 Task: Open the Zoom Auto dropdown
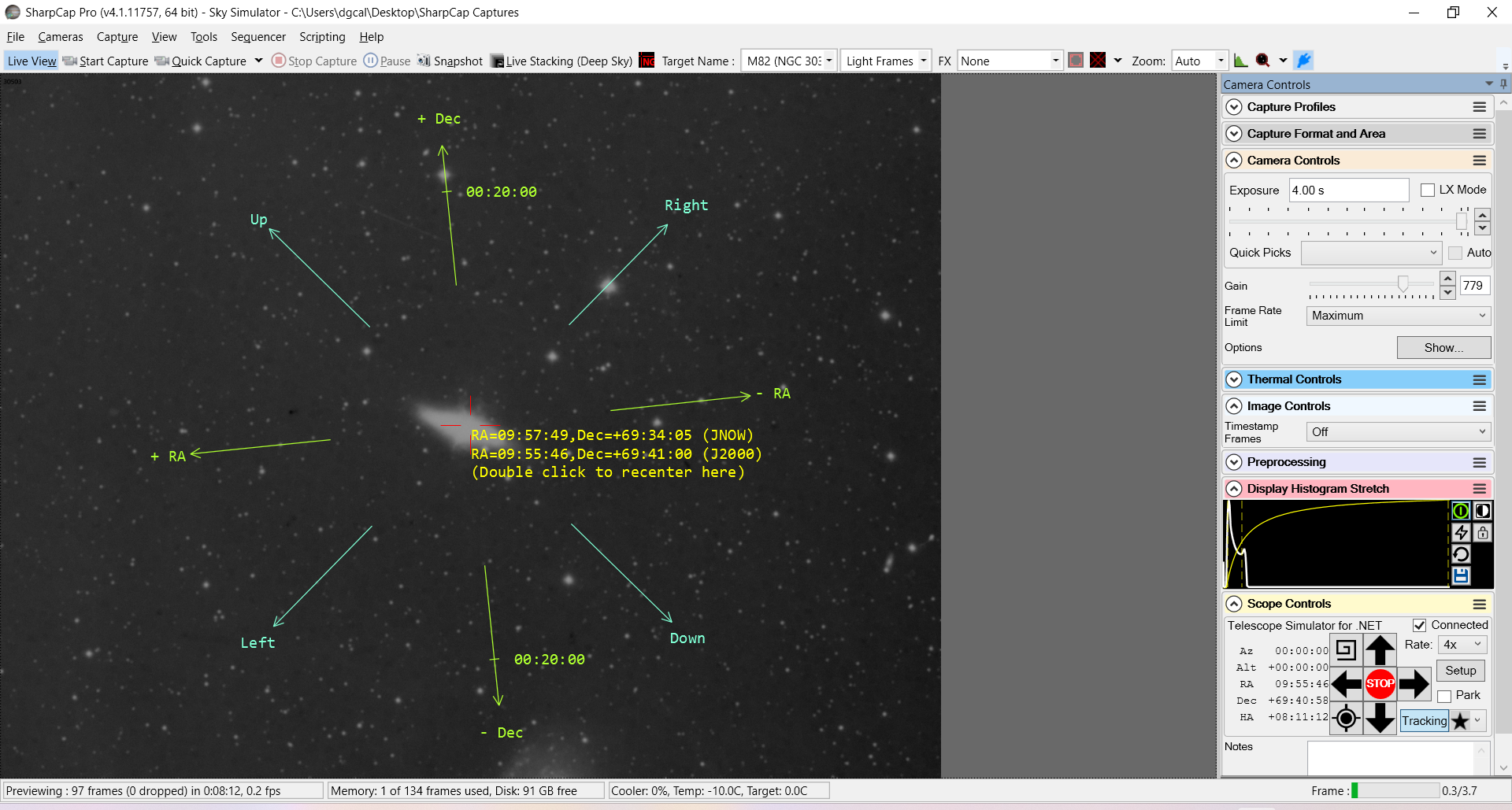pyautogui.click(x=1199, y=61)
